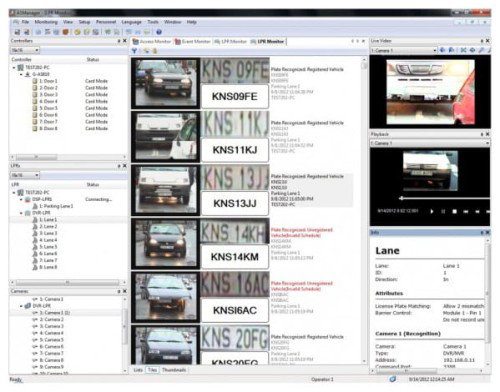Open the Tools menu
500x392 pixels.
153,22
